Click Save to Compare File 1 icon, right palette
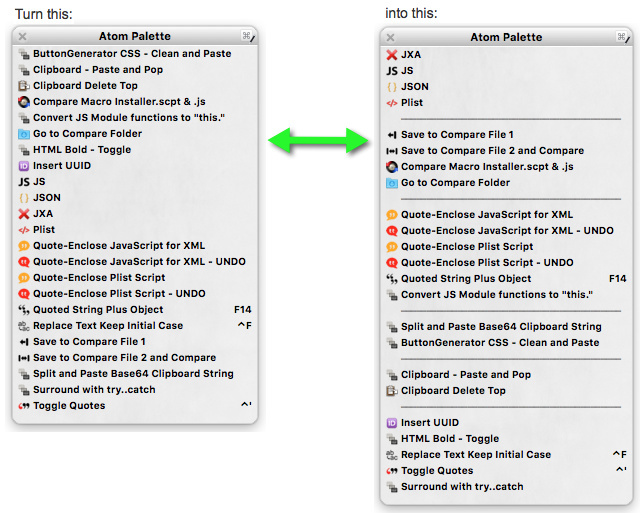Screen dimensions: 643x513 coord(392,135)
